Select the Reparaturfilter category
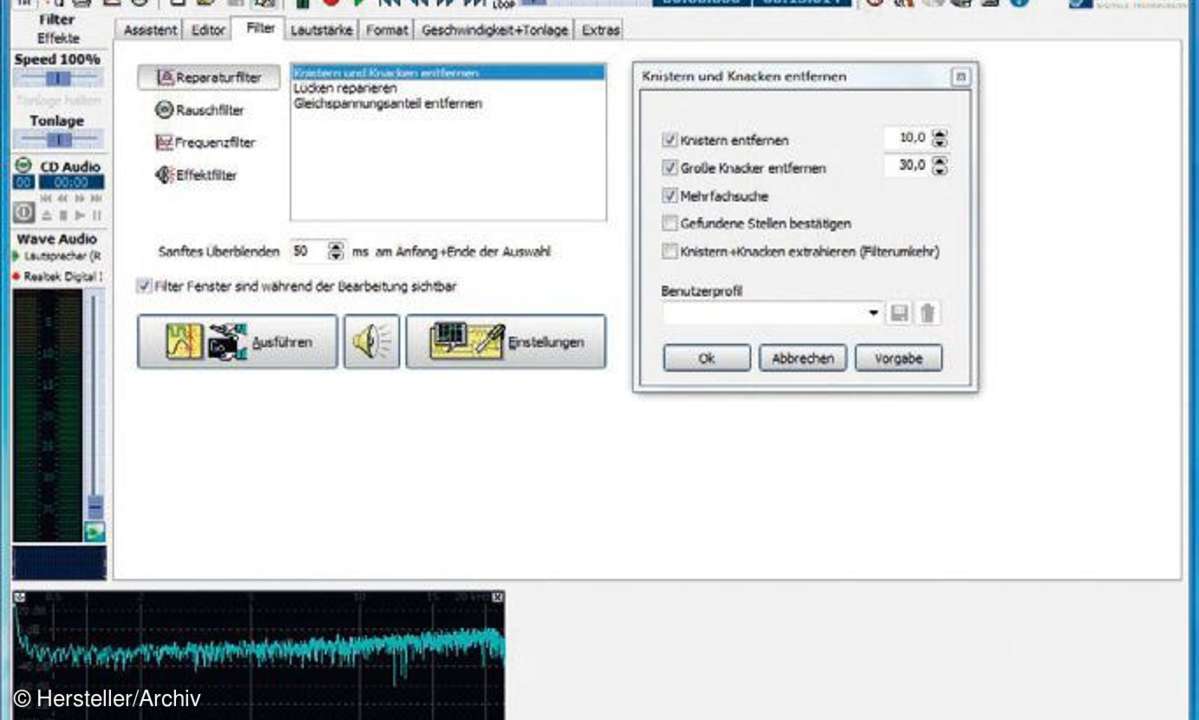1199x720 pixels. pyautogui.click(x=209, y=77)
